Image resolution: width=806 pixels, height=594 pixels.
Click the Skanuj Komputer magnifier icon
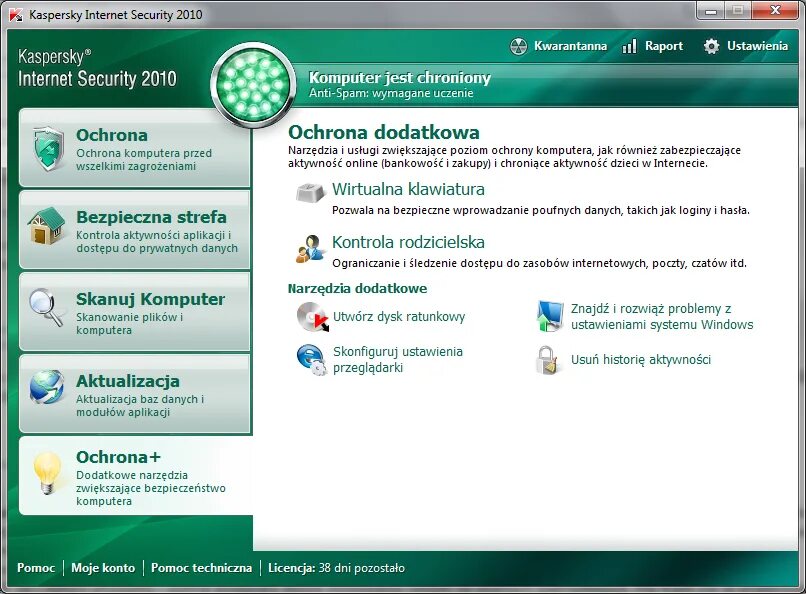click(x=46, y=307)
